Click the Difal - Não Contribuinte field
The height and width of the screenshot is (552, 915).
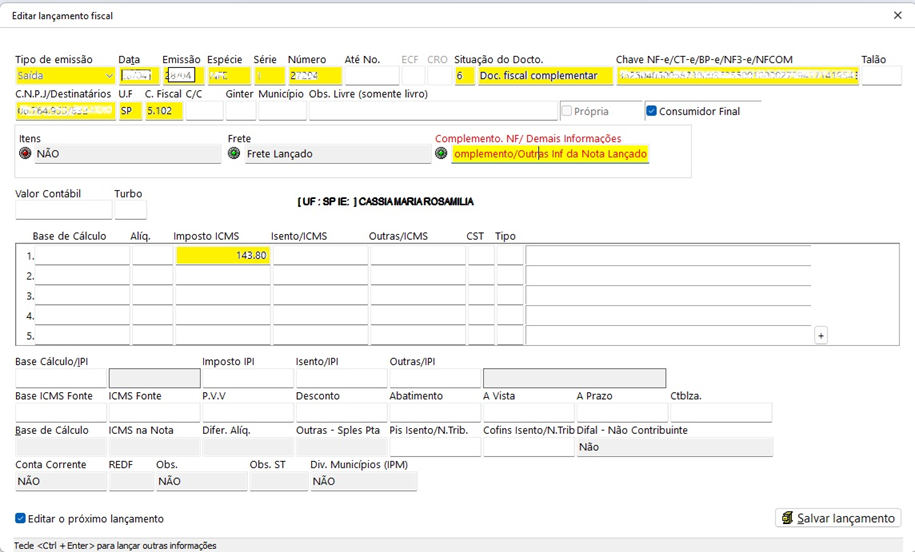pyautogui.click(x=675, y=447)
